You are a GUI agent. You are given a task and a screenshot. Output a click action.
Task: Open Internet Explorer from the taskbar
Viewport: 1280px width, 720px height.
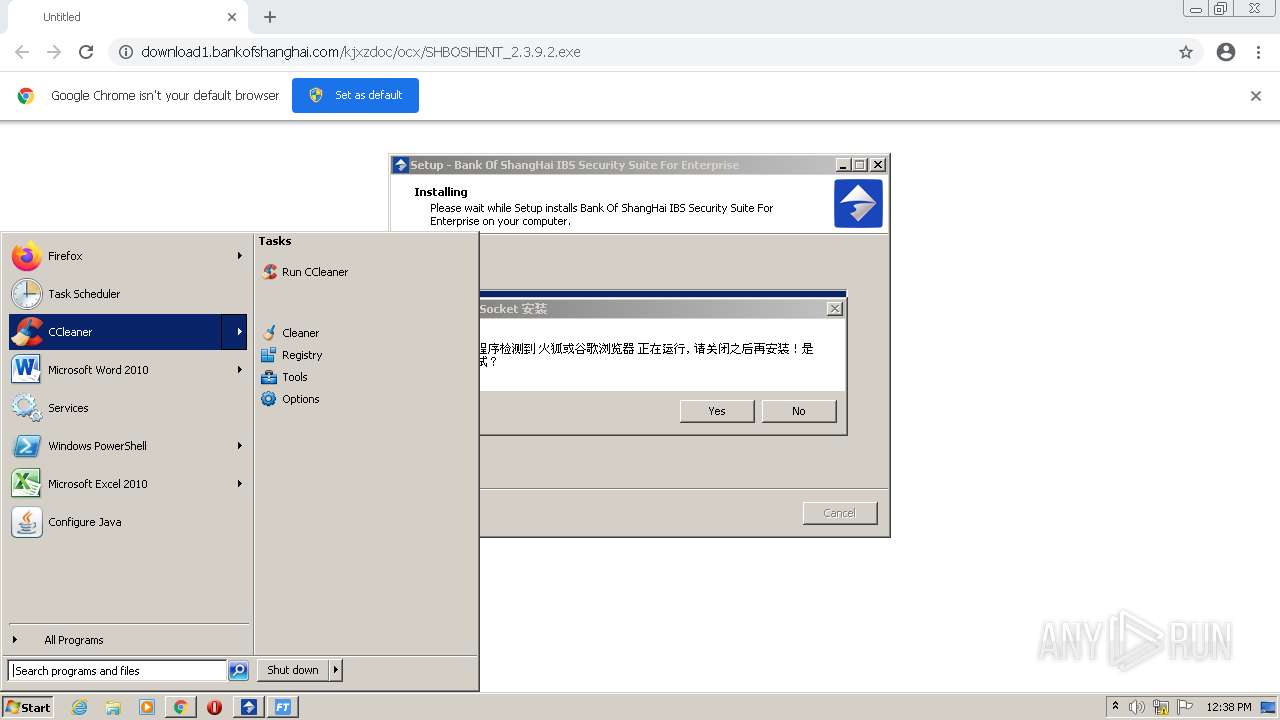79,707
